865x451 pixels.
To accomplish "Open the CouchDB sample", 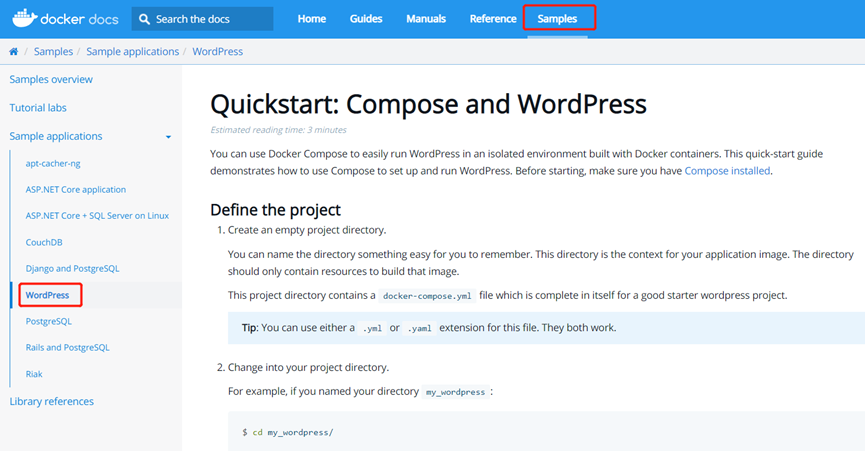I will [44, 242].
